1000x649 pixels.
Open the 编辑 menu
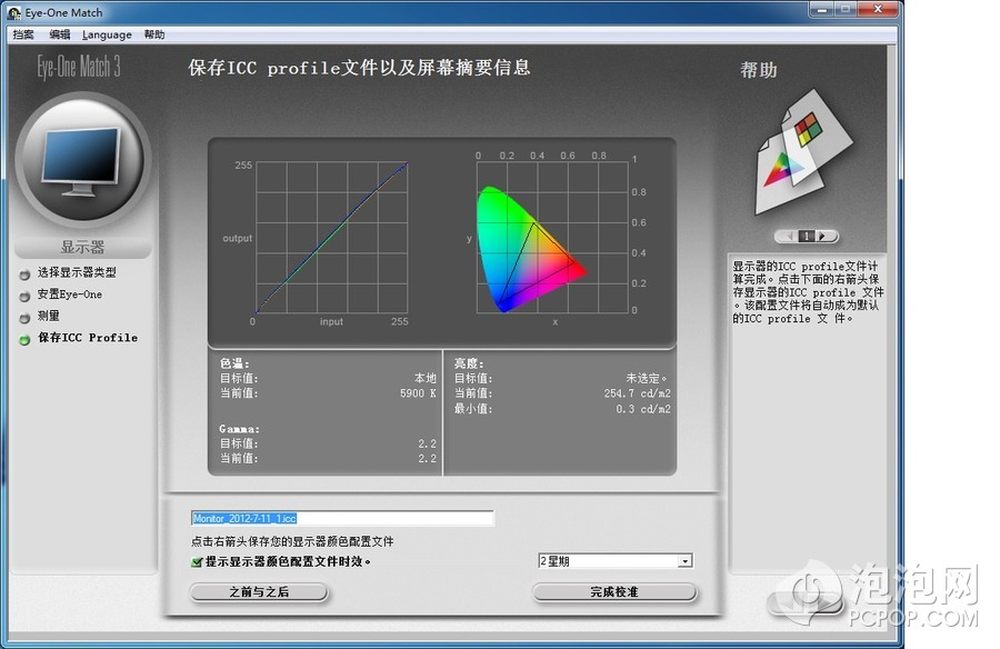point(59,34)
